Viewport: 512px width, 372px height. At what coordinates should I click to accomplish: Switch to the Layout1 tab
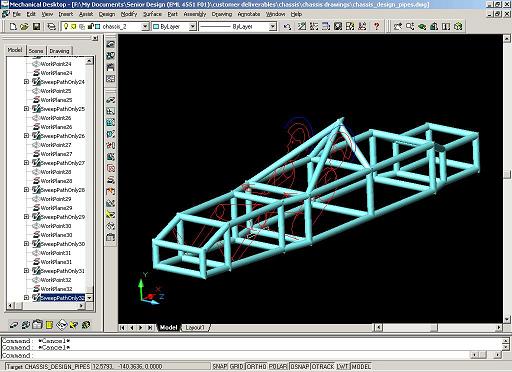coord(195,328)
